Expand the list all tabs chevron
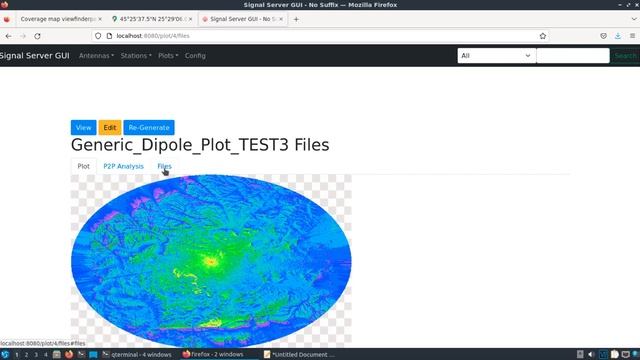The width and height of the screenshot is (640, 360). [x=634, y=19]
